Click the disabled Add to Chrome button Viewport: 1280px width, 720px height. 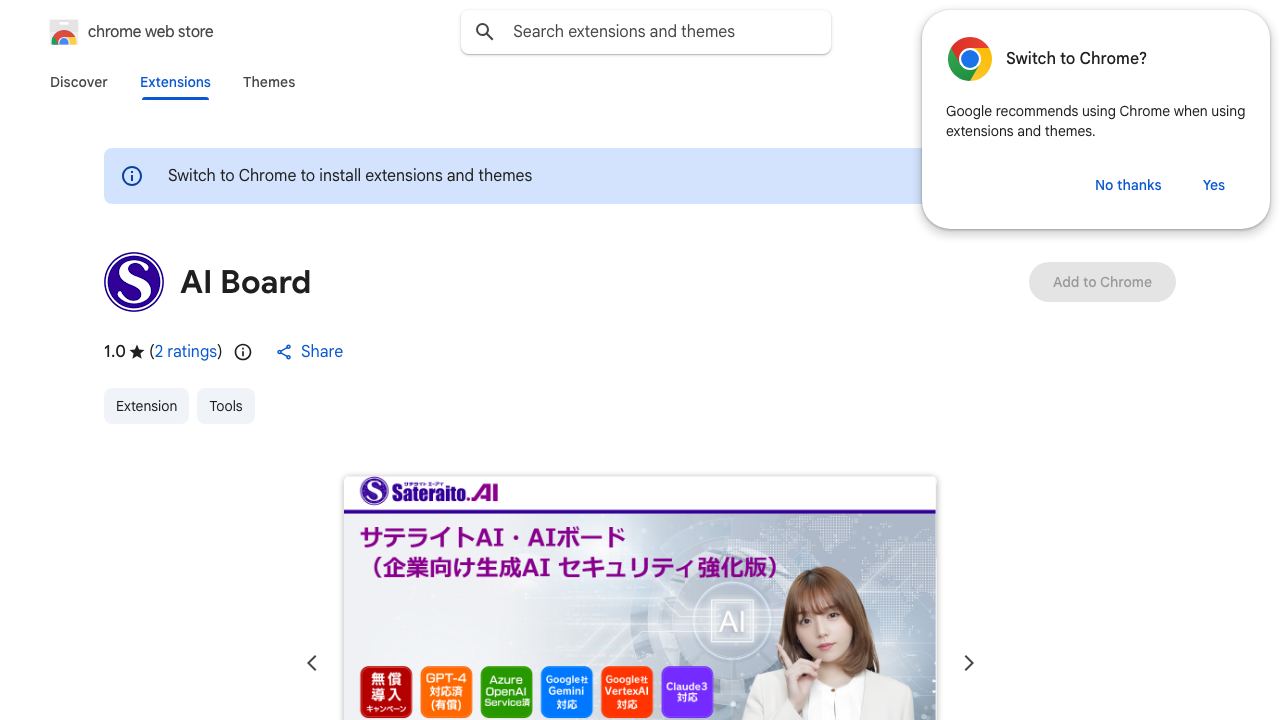(x=1102, y=282)
